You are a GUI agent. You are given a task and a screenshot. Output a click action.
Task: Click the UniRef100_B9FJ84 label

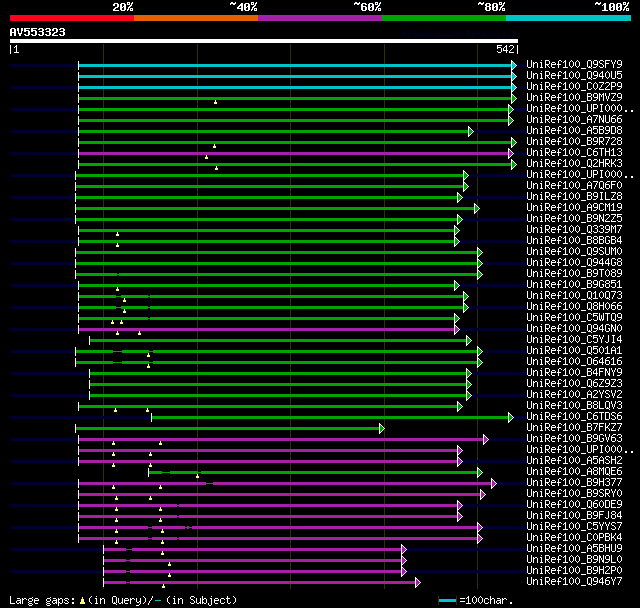click(574, 516)
